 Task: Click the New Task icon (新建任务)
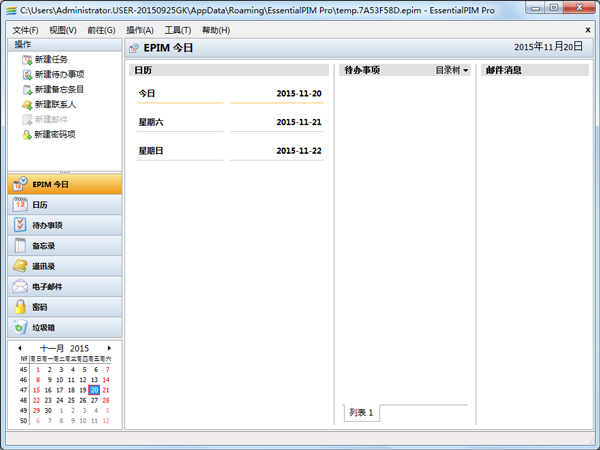click(26, 60)
